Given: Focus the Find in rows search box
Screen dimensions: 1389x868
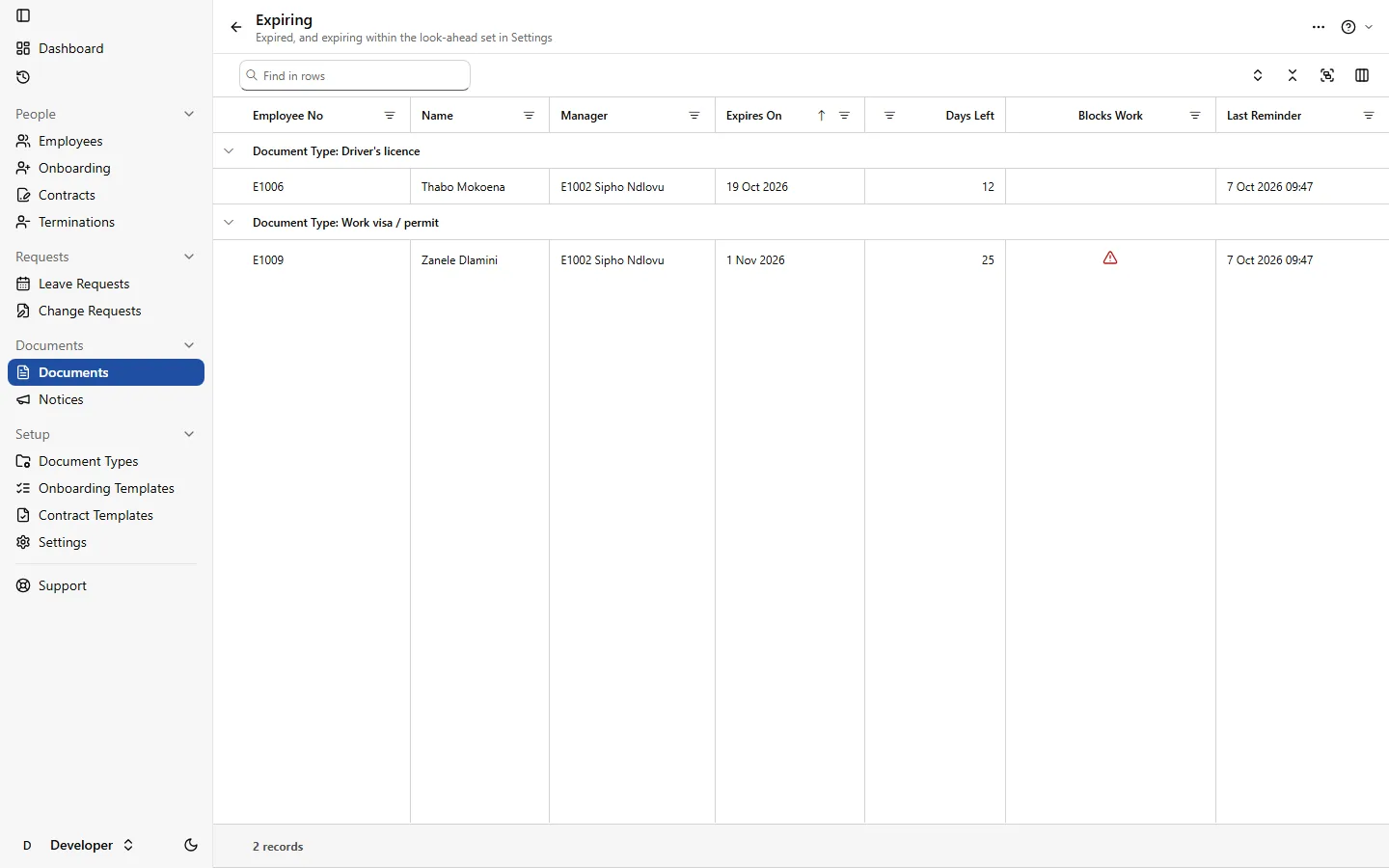Looking at the screenshot, I should 355,75.
